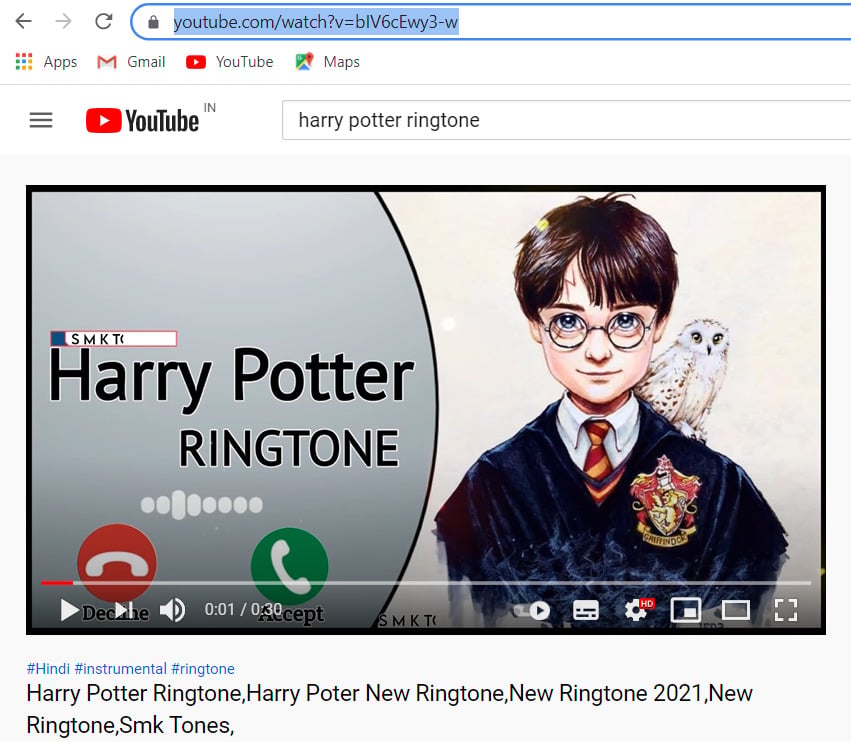Click the '0:01 / 0:30' time display
The height and width of the screenshot is (742, 851).
pos(243,610)
